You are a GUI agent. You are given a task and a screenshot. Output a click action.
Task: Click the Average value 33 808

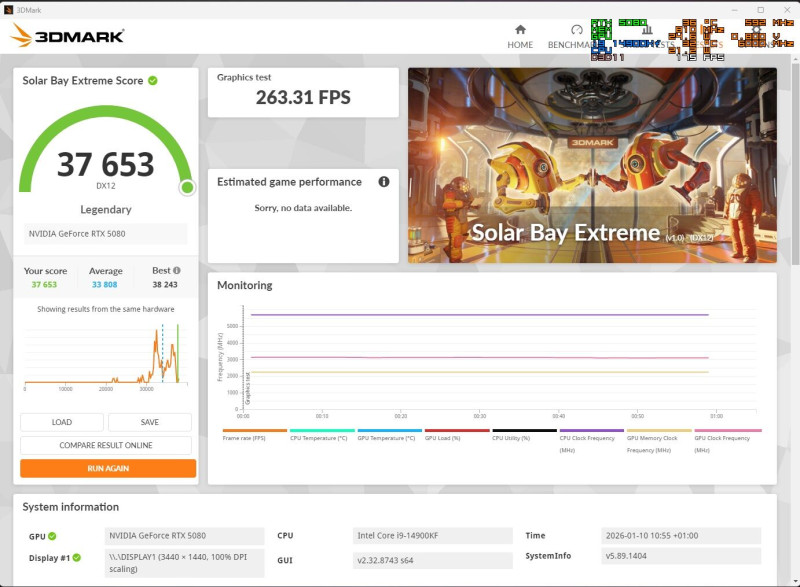click(105, 285)
